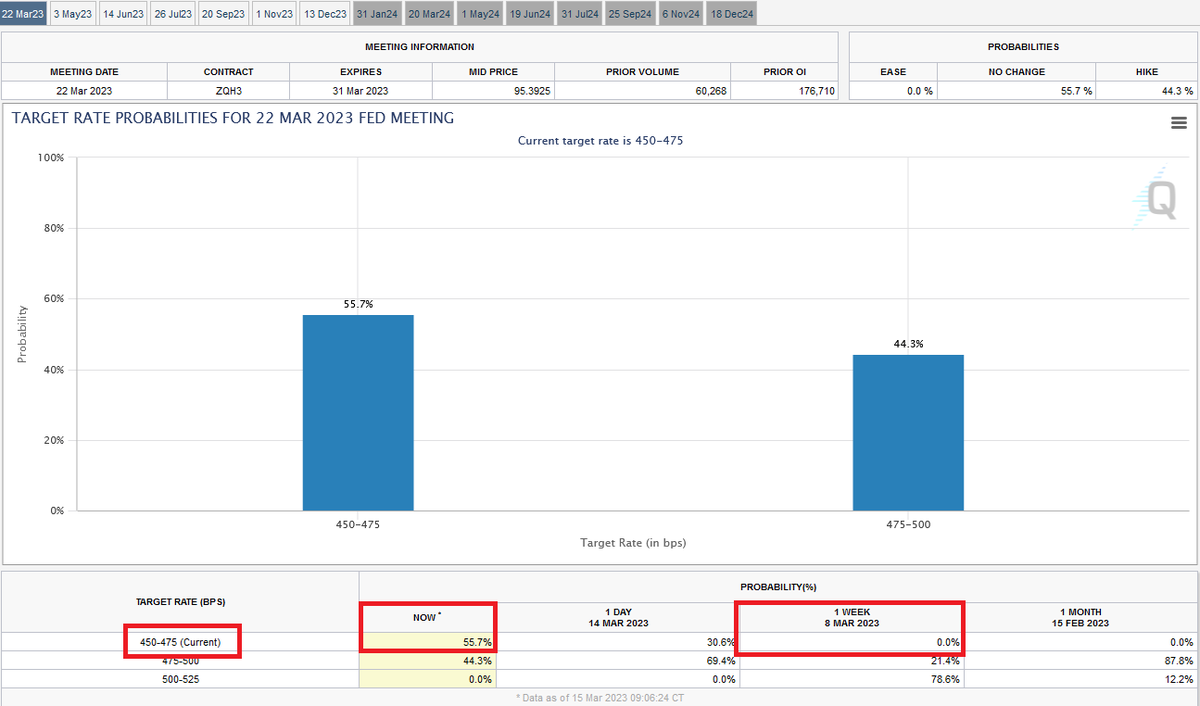This screenshot has width=1200, height=706.
Task: Click the 475-500 blue probability bar
Action: click(908, 433)
